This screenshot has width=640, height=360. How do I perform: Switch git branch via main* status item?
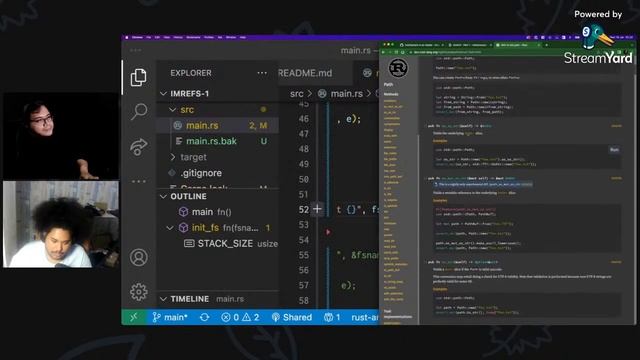(x=170, y=317)
